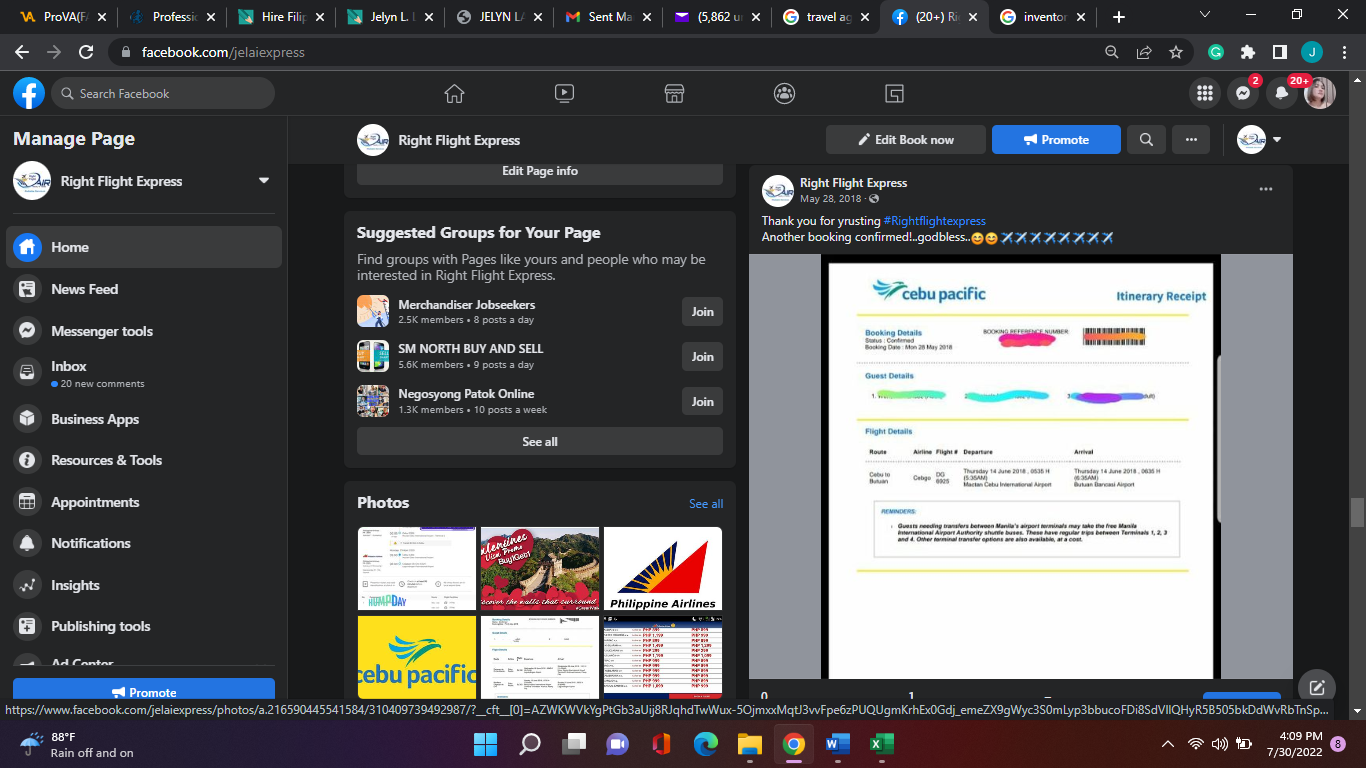Click Edit Book now button
This screenshot has height=768, width=1366.
tap(906, 140)
